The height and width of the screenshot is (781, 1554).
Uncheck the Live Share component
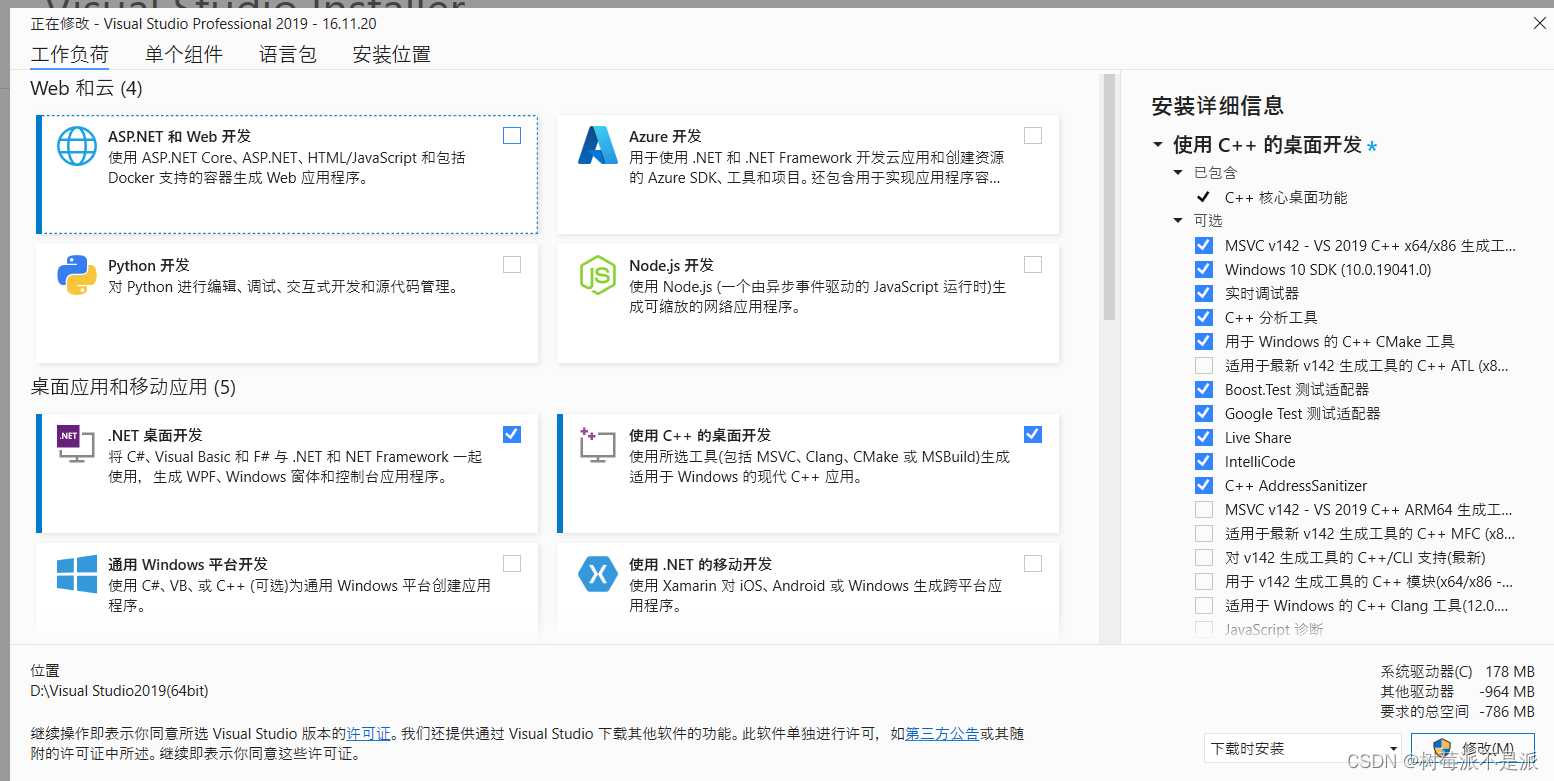point(1204,437)
